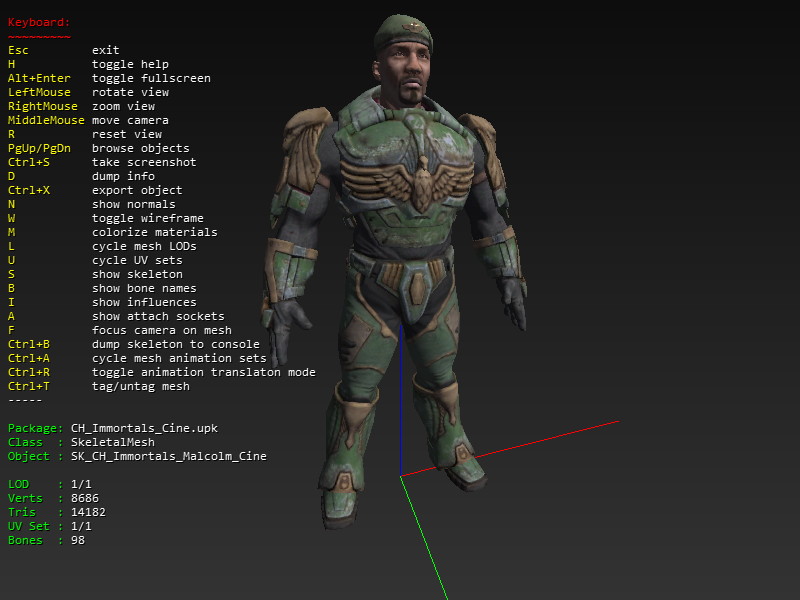This screenshot has width=800, height=600.
Task: Click the Verts count 8686
Action: pos(88,498)
